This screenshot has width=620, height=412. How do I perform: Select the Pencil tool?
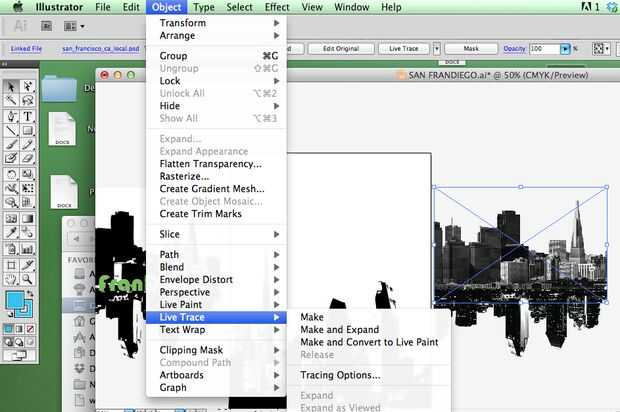point(27,144)
